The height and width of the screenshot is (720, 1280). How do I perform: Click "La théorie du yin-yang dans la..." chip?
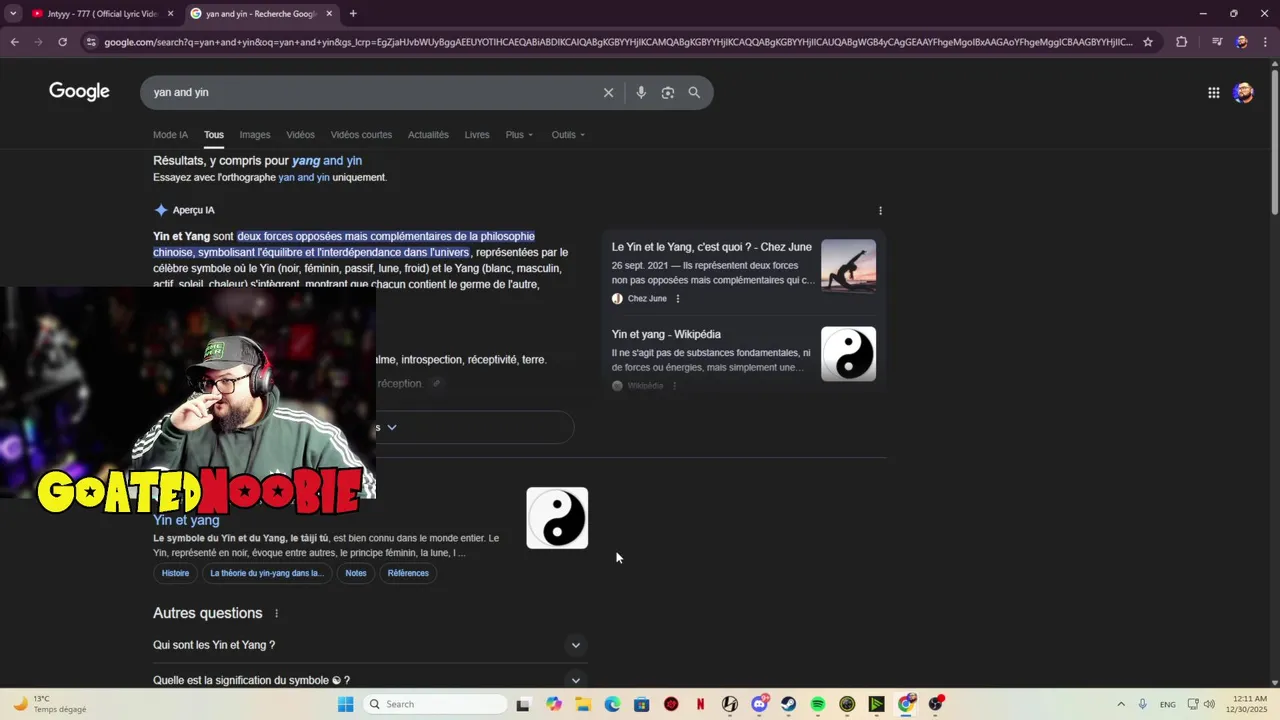pyautogui.click(x=266, y=573)
